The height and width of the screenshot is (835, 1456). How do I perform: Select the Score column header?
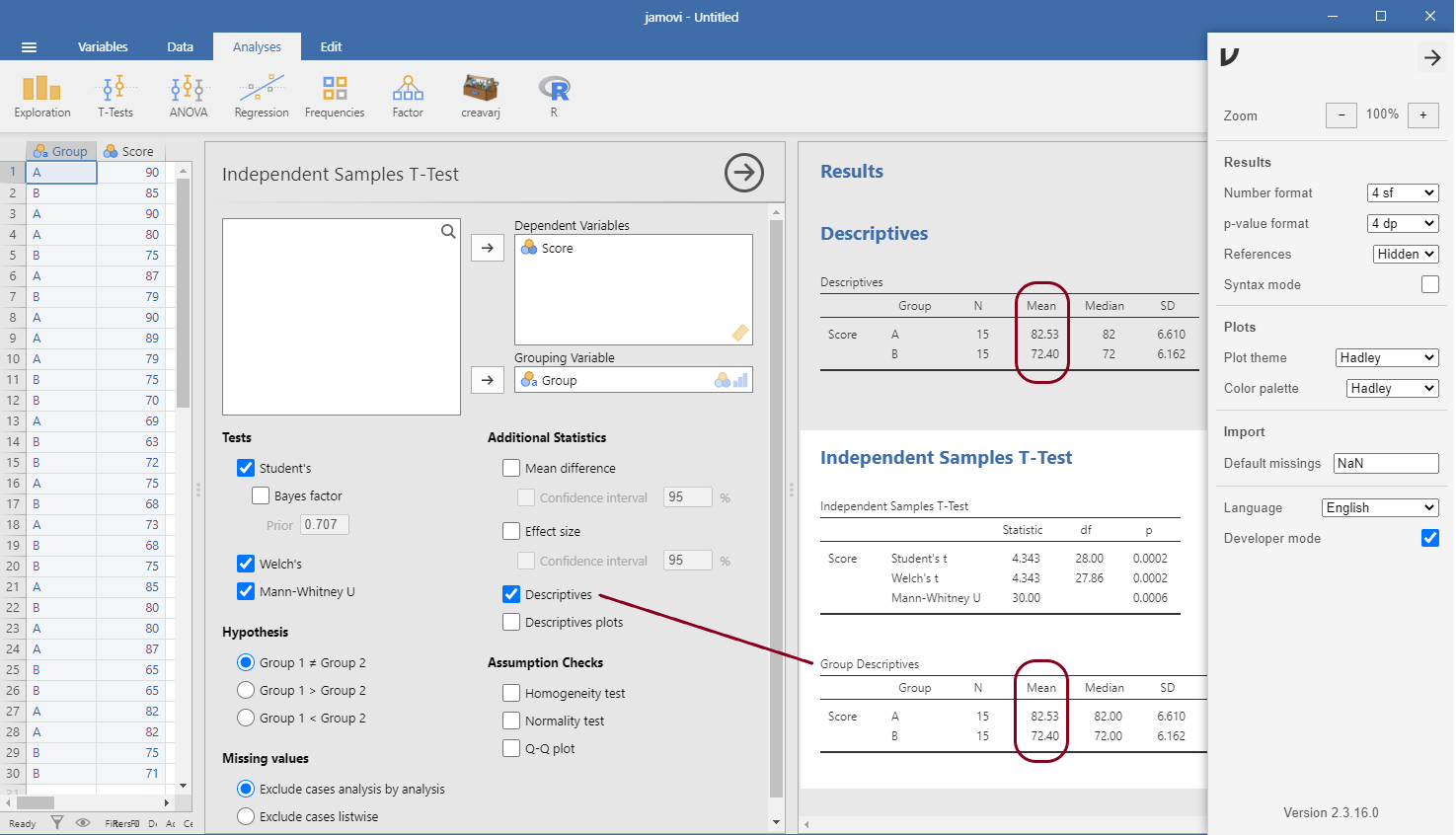pyautogui.click(x=130, y=151)
